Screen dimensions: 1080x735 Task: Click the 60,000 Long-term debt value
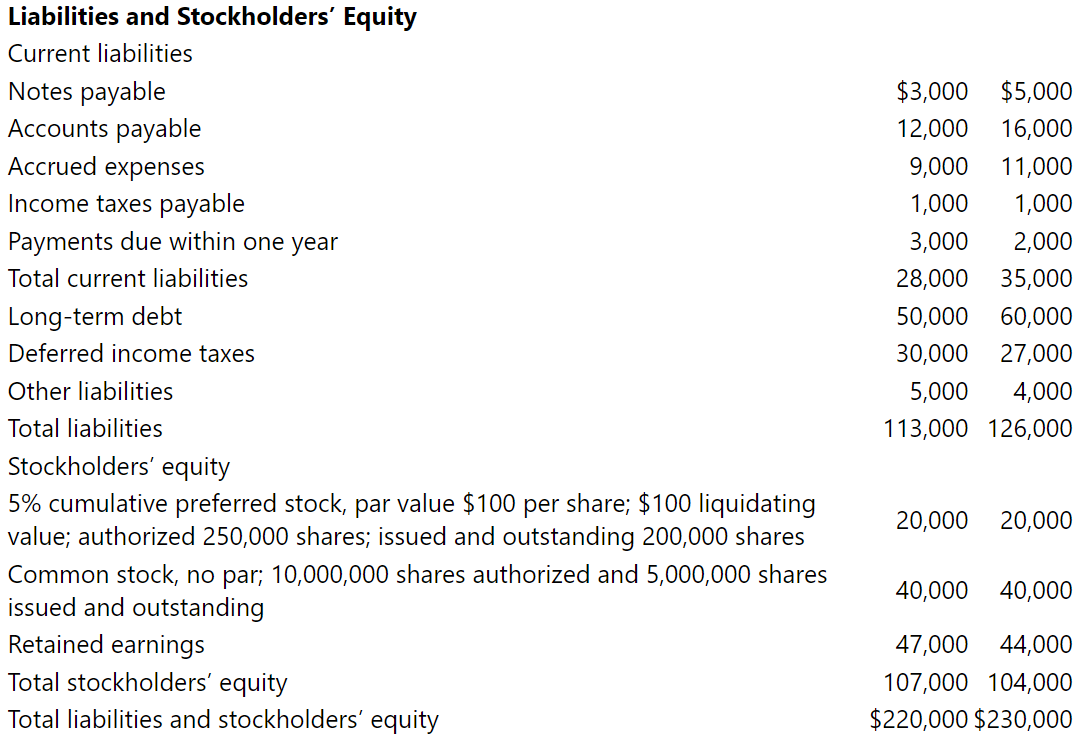tap(1036, 317)
